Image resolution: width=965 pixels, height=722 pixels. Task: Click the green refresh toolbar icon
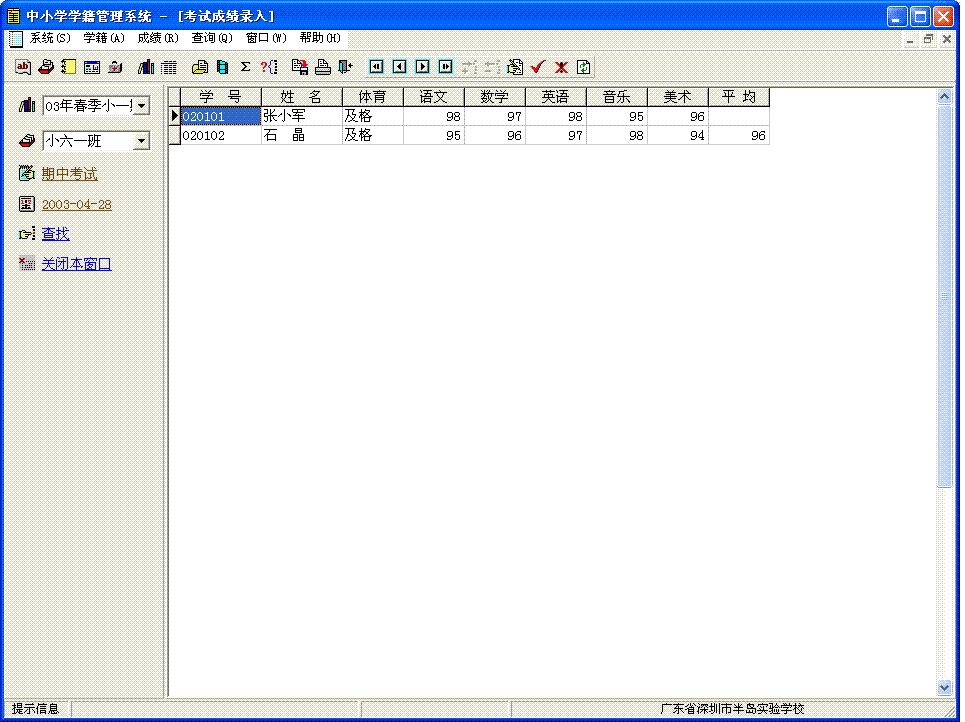tap(584, 67)
